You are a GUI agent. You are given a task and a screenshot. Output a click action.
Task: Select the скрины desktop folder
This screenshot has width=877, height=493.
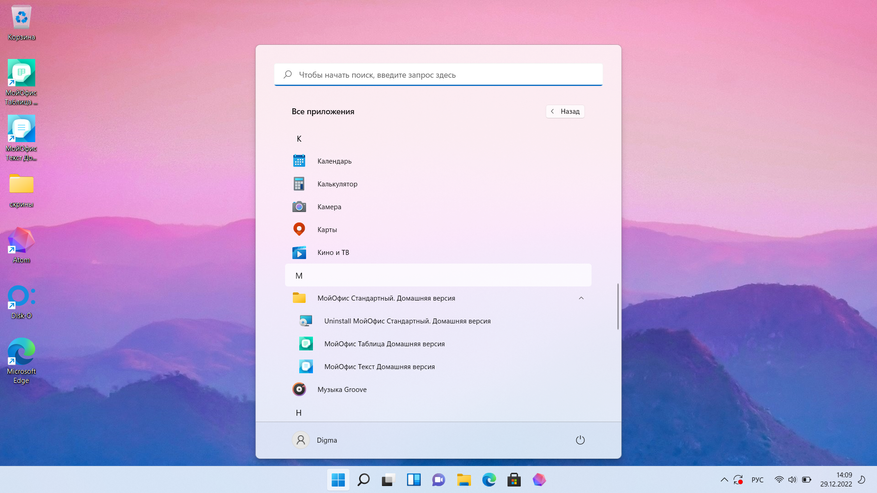pyautogui.click(x=21, y=190)
